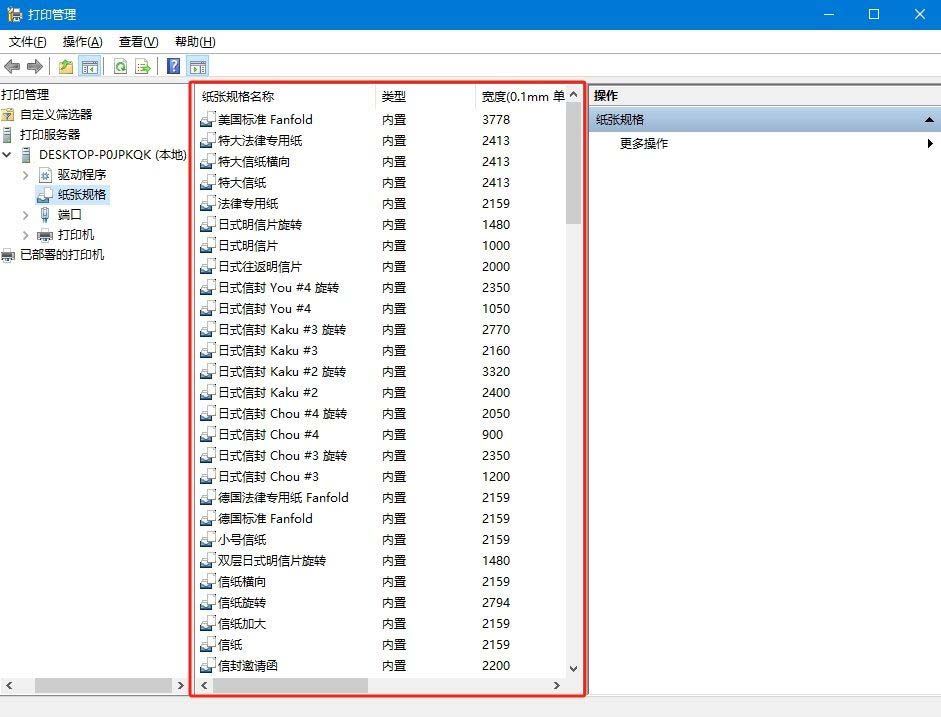Screen dimensions: 941x717
Task: Click the down arrow of the list scrollbar
Action: (x=574, y=668)
